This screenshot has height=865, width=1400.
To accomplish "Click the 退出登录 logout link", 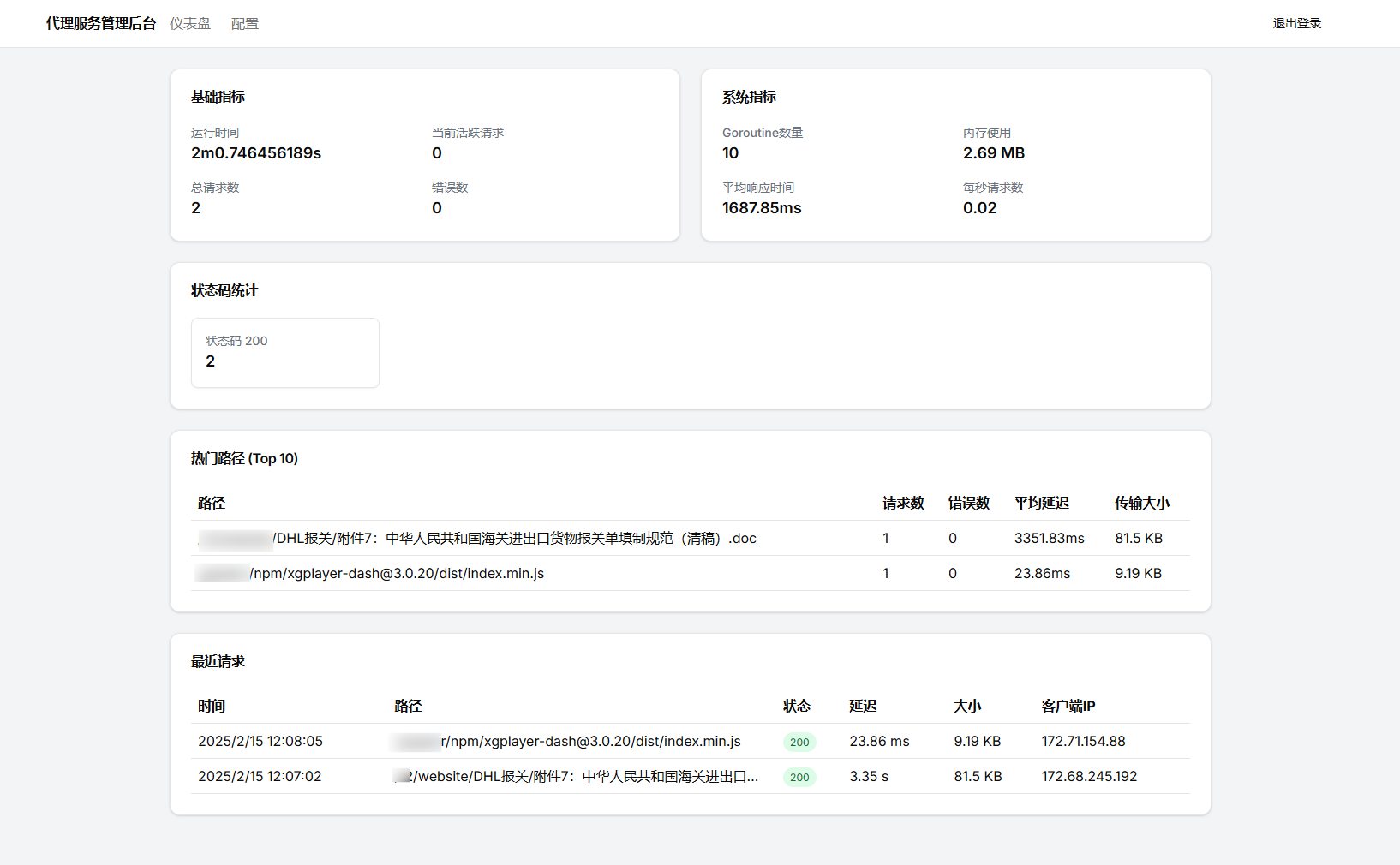I will coord(1296,24).
